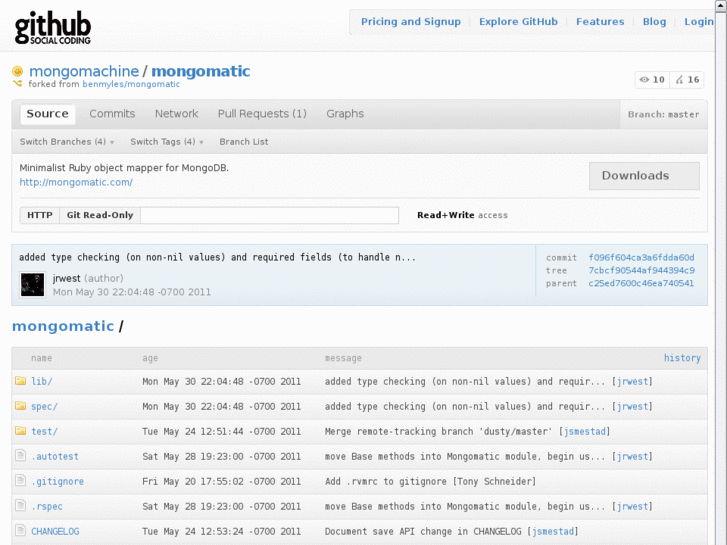Expand the Switch Branches dropdown
Viewport: 727px width, 545px height.
[x=67, y=142]
